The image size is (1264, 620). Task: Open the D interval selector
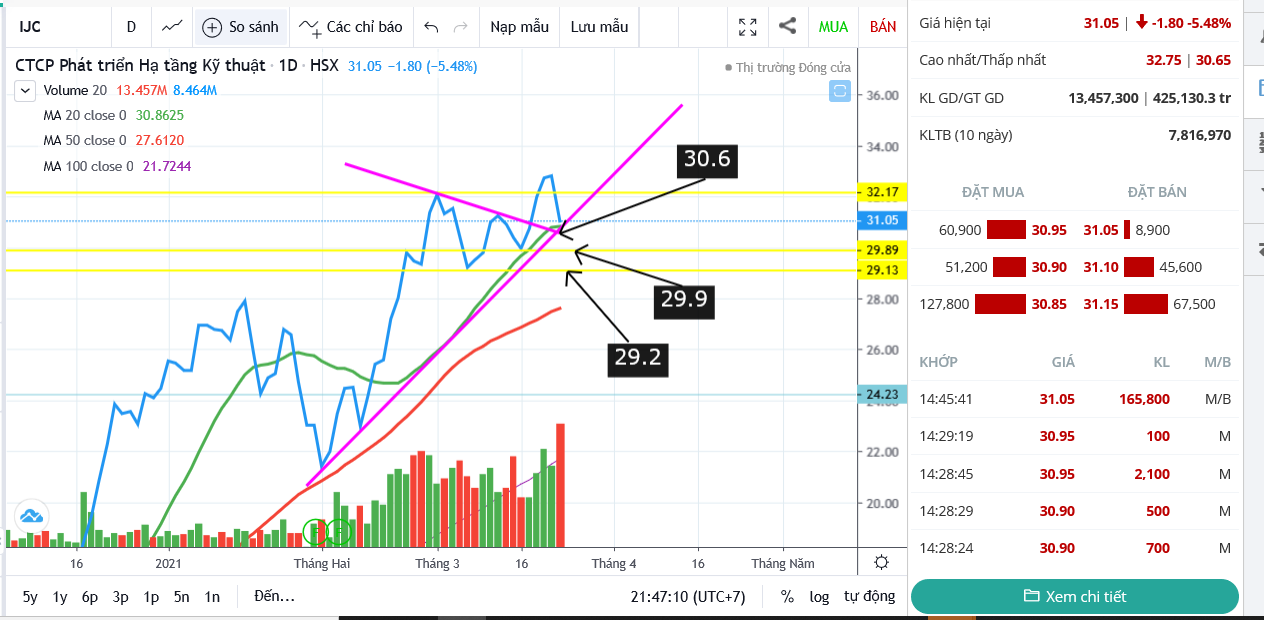pos(131,27)
